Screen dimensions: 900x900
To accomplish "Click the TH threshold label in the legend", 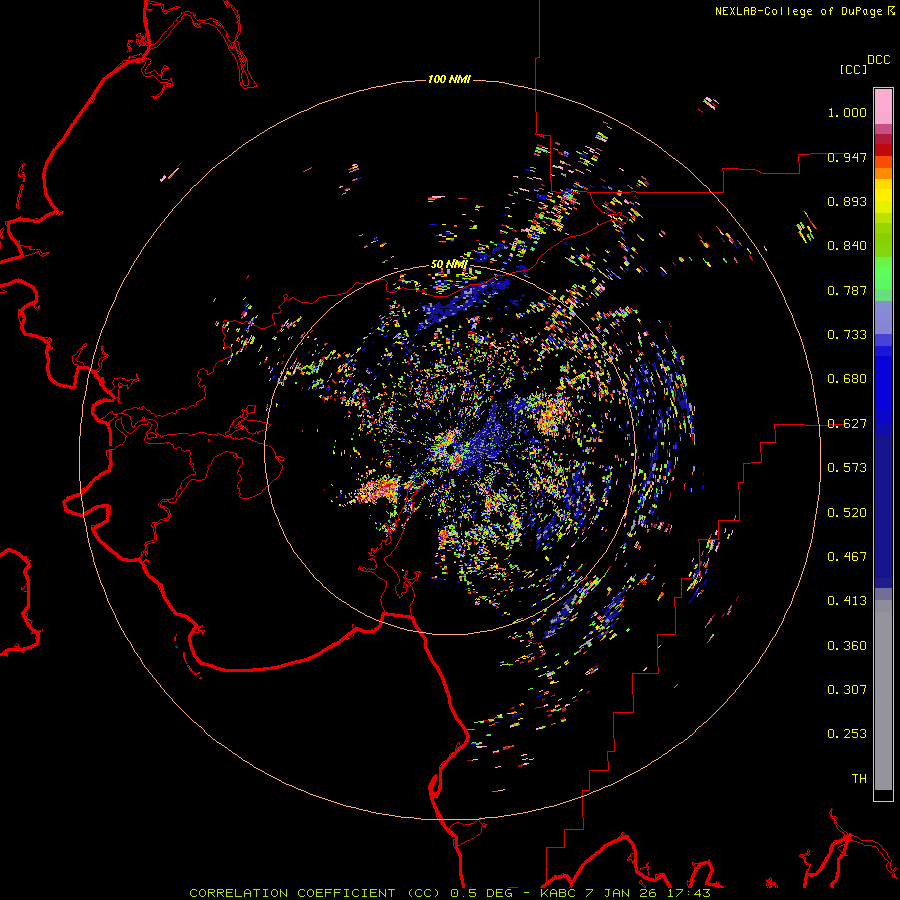I will point(859,779).
